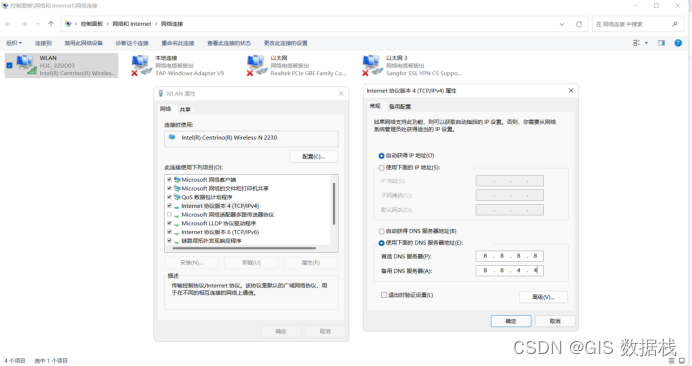Open the 组织 dropdown menu
Image resolution: width=692 pixels, height=366 pixels.
14,43
